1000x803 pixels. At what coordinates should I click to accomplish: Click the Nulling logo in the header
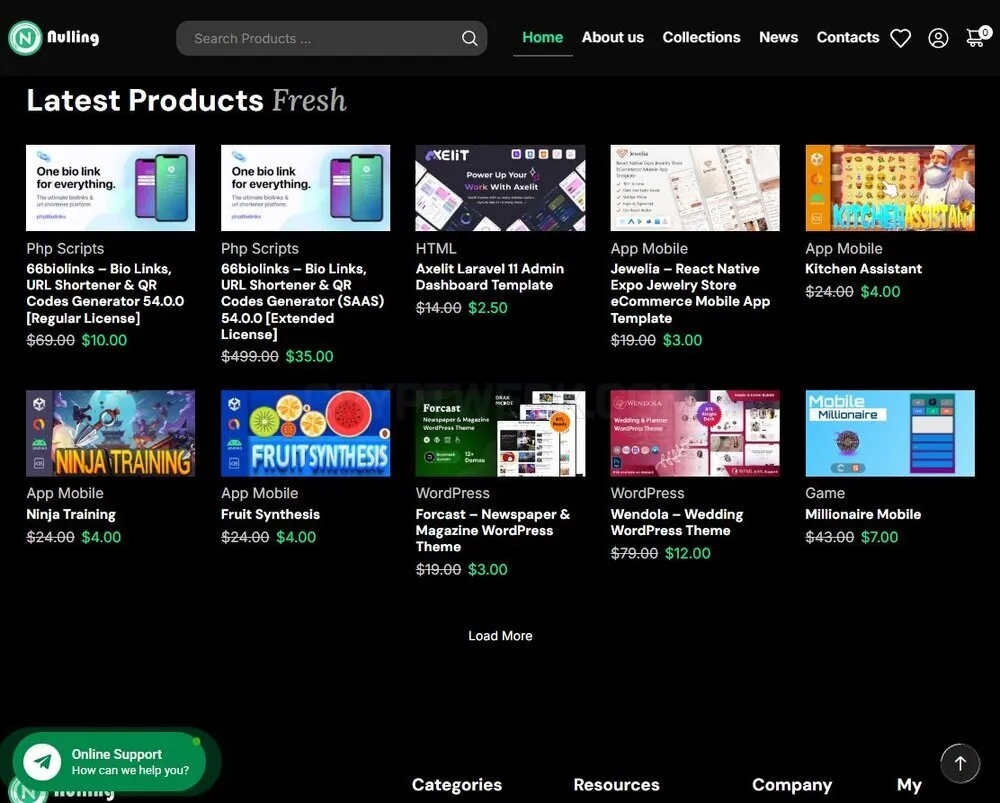pyautogui.click(x=54, y=38)
